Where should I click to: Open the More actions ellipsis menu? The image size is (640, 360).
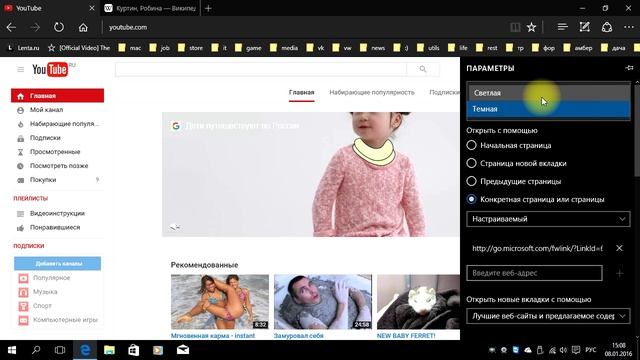coord(629,27)
